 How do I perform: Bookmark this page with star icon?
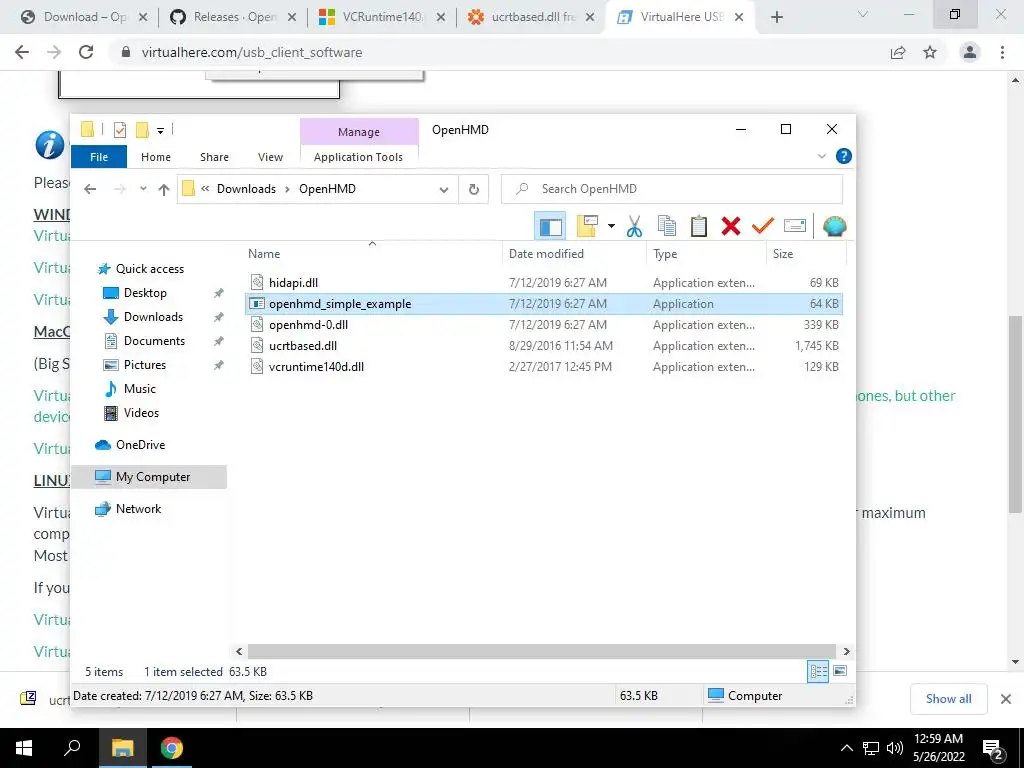930,52
